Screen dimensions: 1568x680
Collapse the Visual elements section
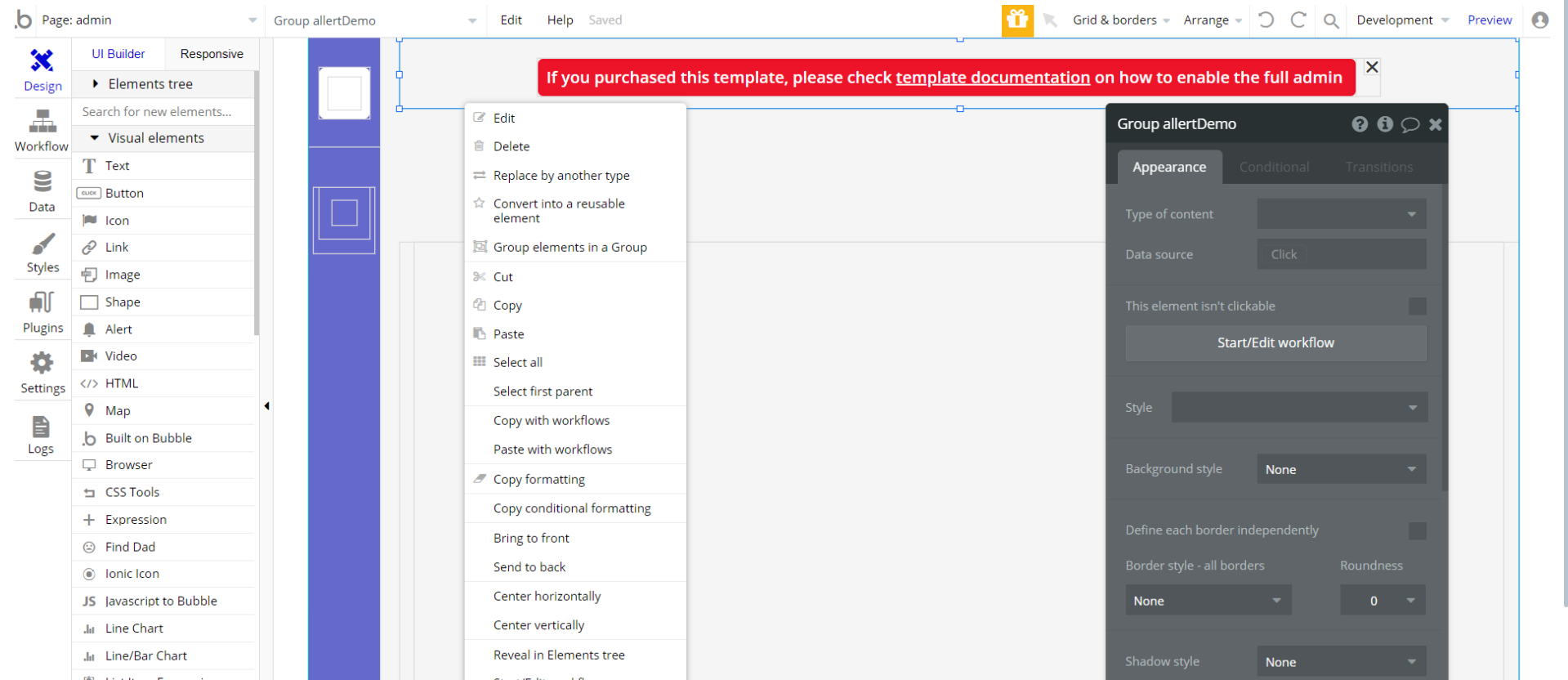(95, 138)
